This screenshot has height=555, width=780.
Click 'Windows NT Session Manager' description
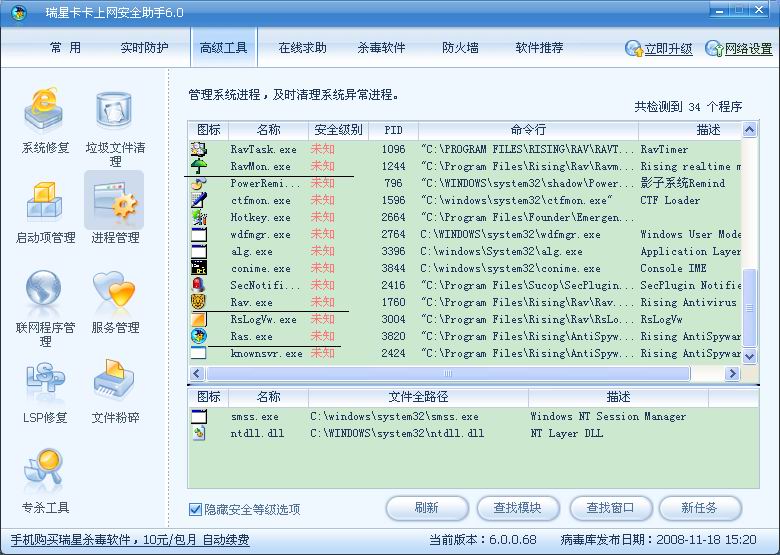pos(608,416)
